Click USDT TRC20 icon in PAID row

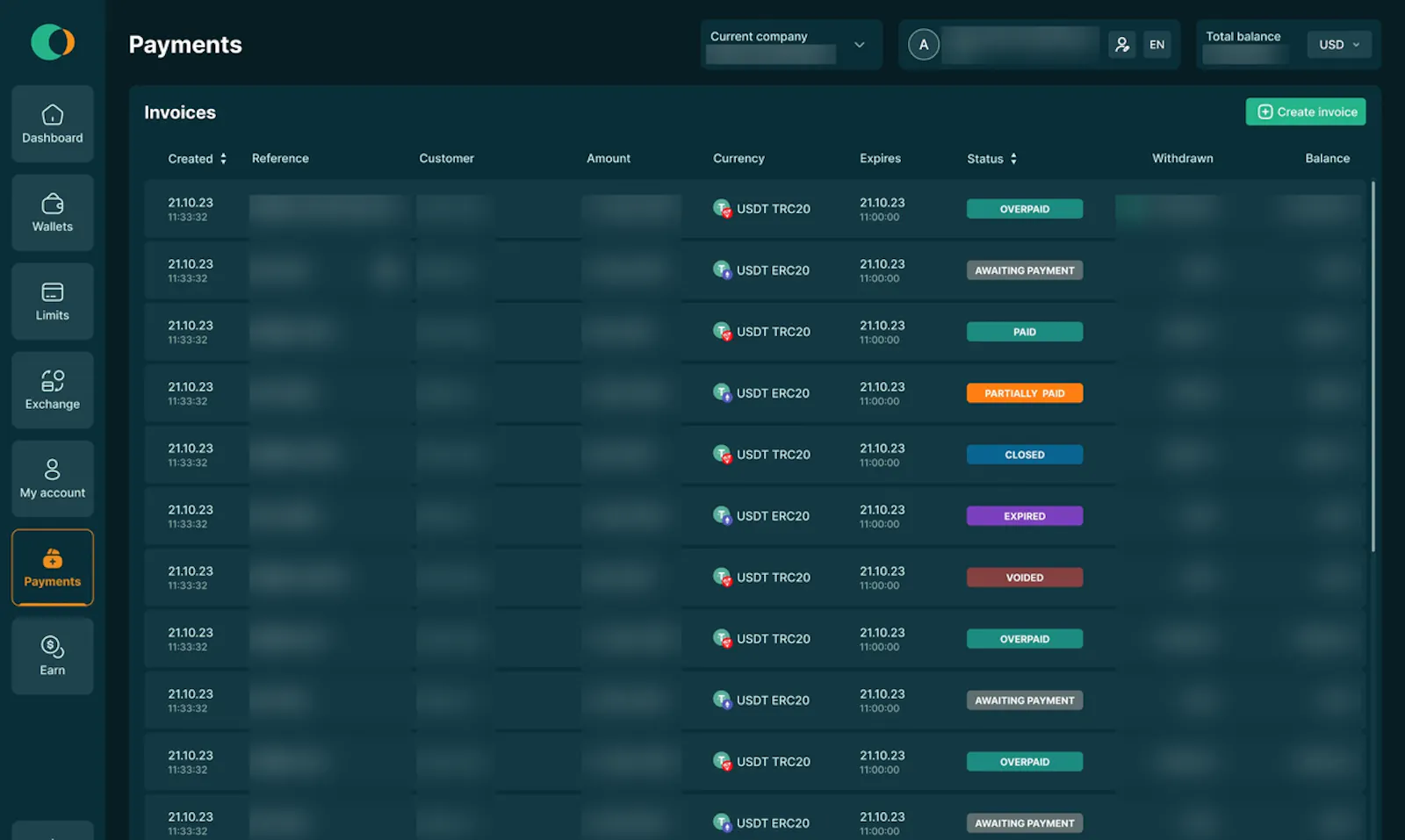pyautogui.click(x=722, y=331)
